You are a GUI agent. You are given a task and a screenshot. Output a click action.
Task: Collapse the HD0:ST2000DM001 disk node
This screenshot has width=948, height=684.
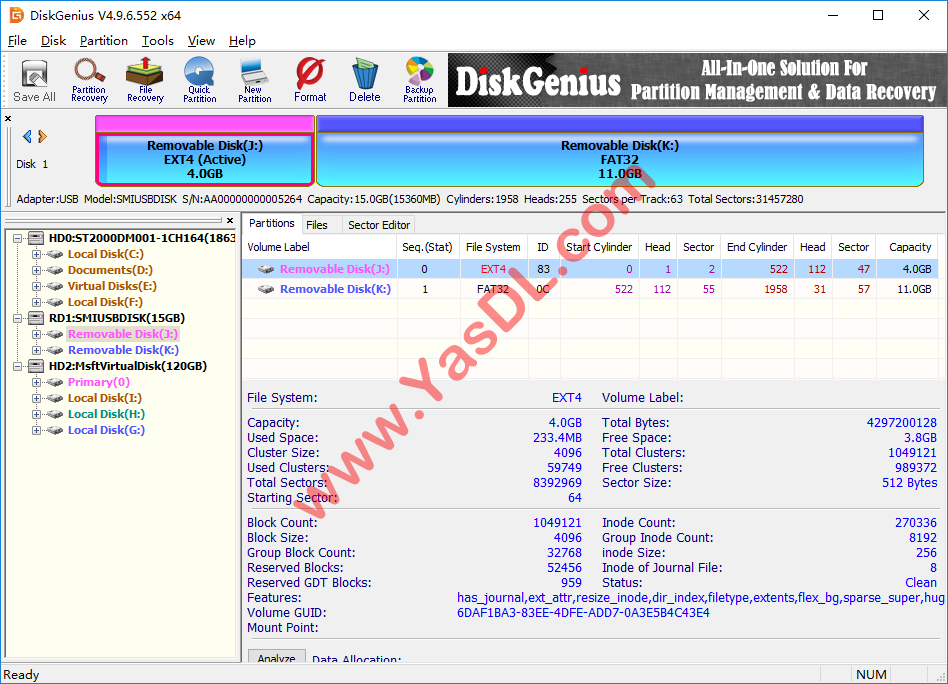(18, 238)
